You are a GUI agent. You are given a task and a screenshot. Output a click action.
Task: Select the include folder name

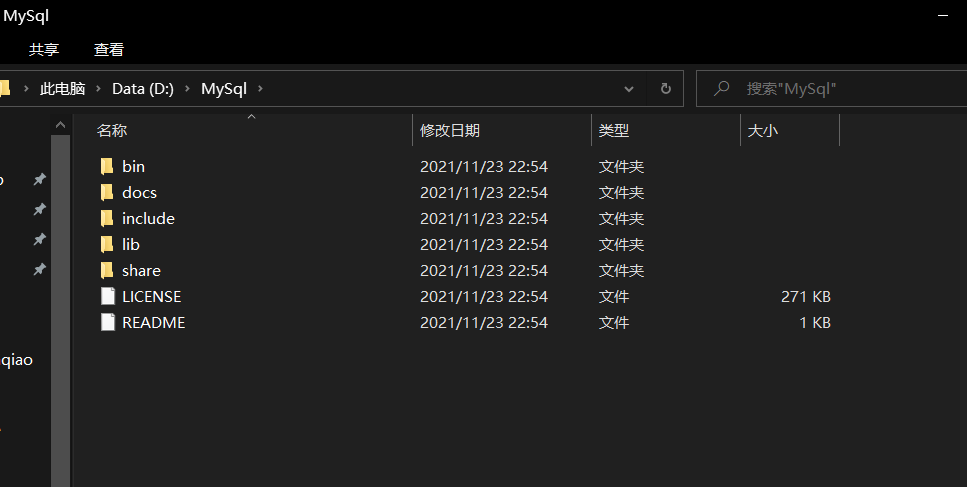pos(148,218)
